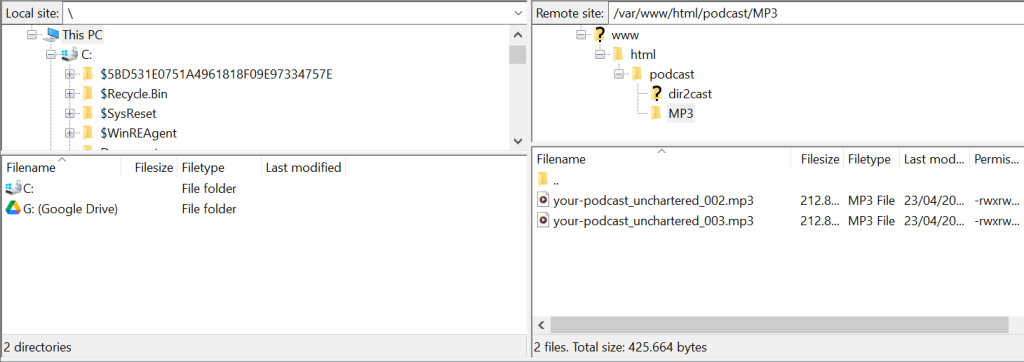Screen dimensions: 1024x362
Task: Click folder icon beside $SysReset
Action: [x=89, y=113]
